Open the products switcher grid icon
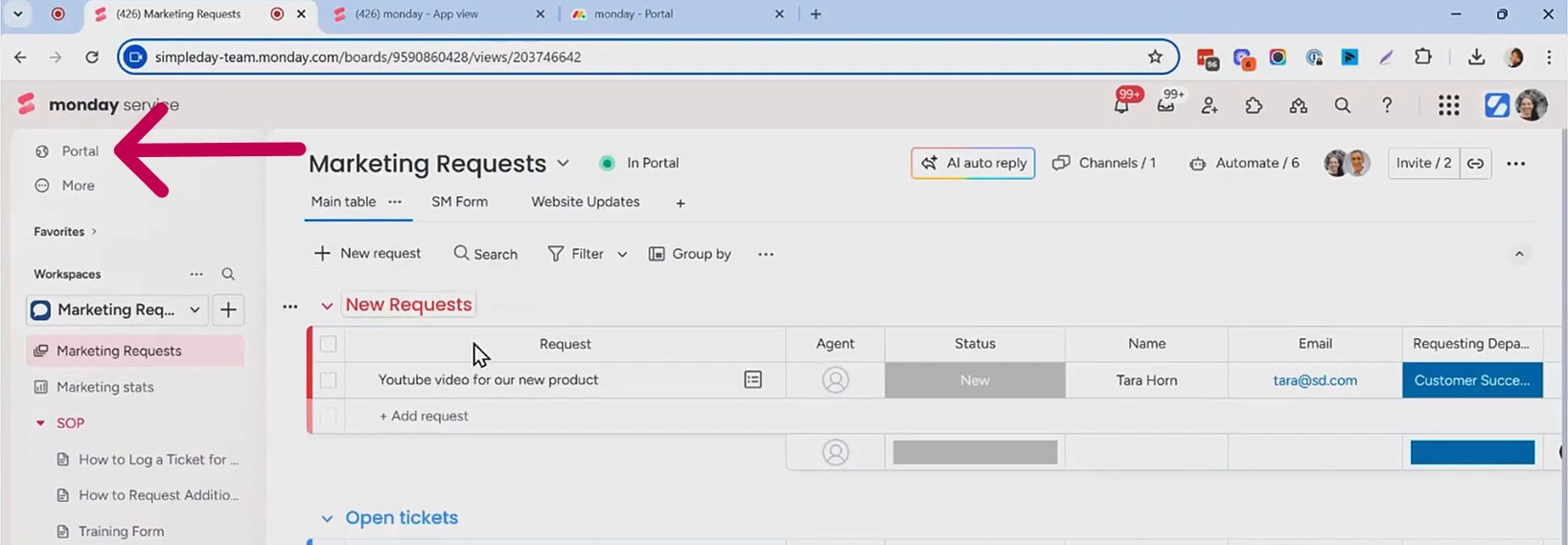1568x545 pixels. click(x=1448, y=105)
